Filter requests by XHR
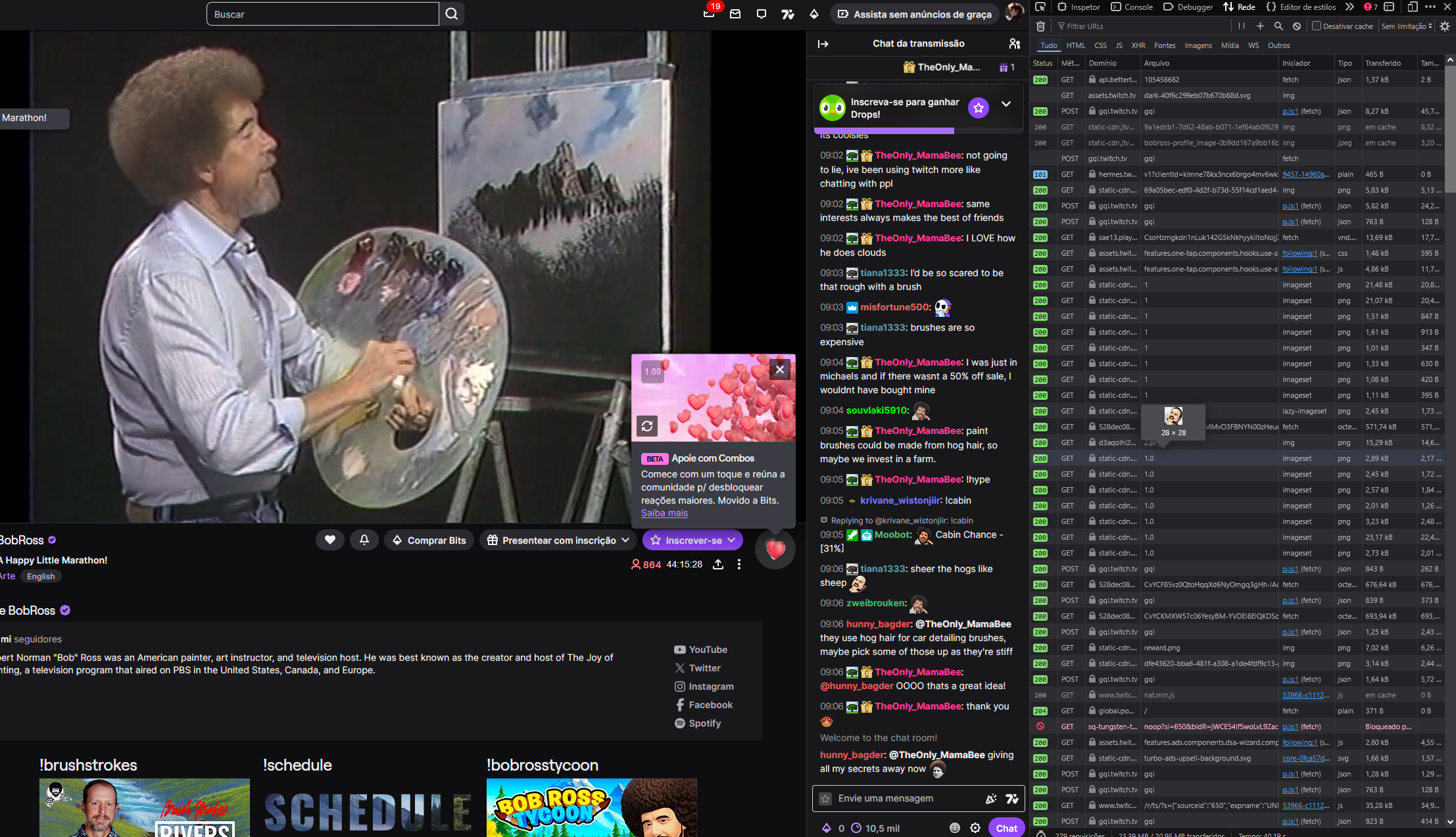 point(1138,45)
